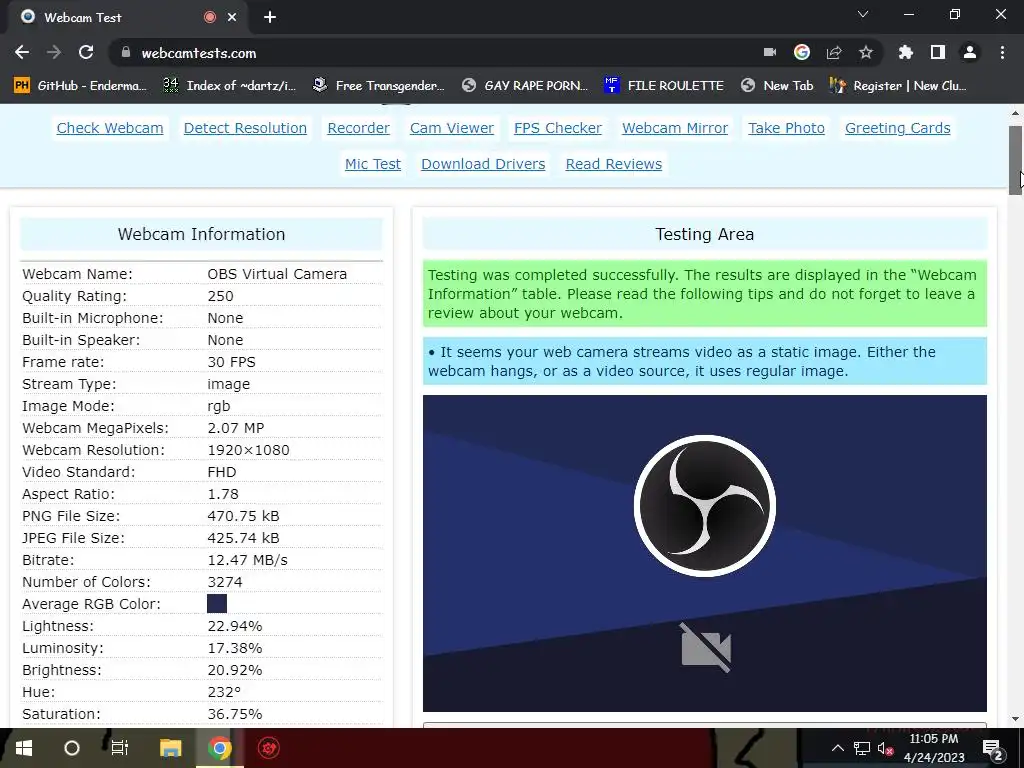Open the GitHub - Enderma bookmark
Image resolution: width=1024 pixels, height=768 pixels.
(80, 86)
